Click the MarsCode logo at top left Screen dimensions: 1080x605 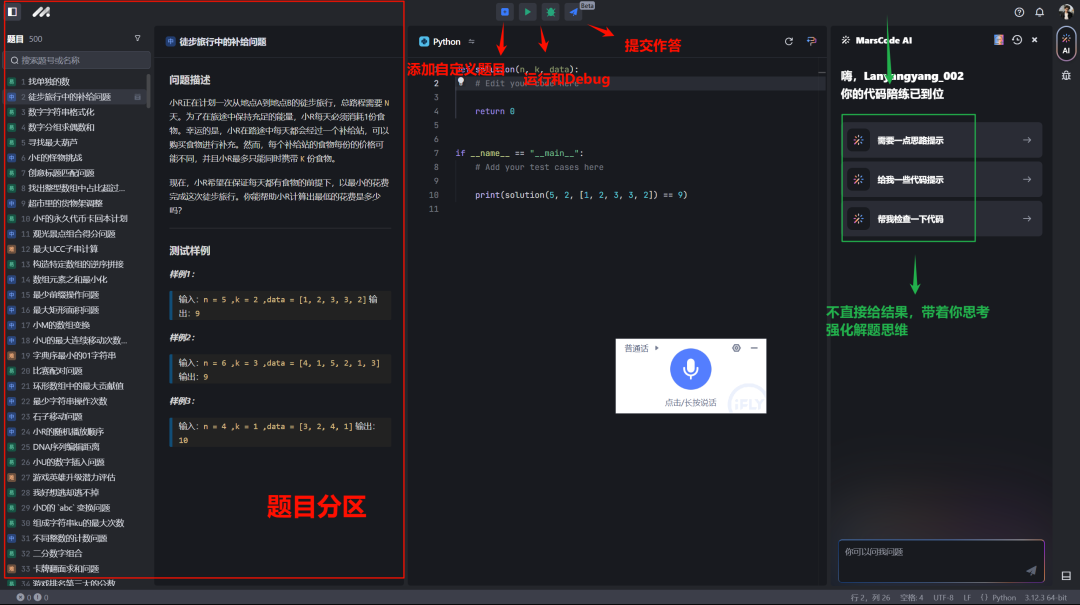coord(41,12)
